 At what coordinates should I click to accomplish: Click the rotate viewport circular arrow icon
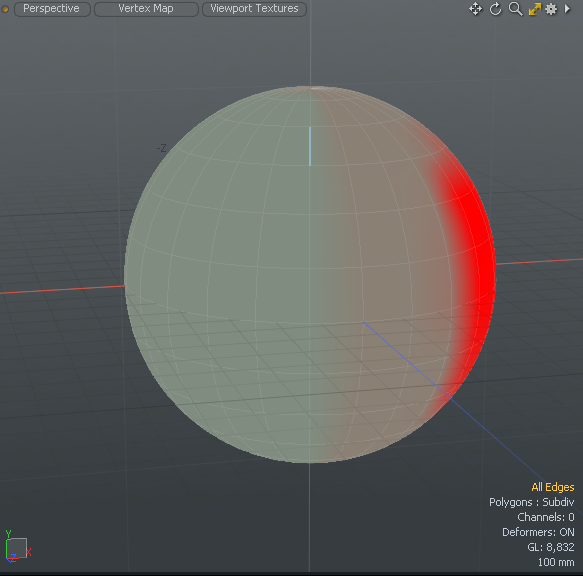[x=495, y=9]
